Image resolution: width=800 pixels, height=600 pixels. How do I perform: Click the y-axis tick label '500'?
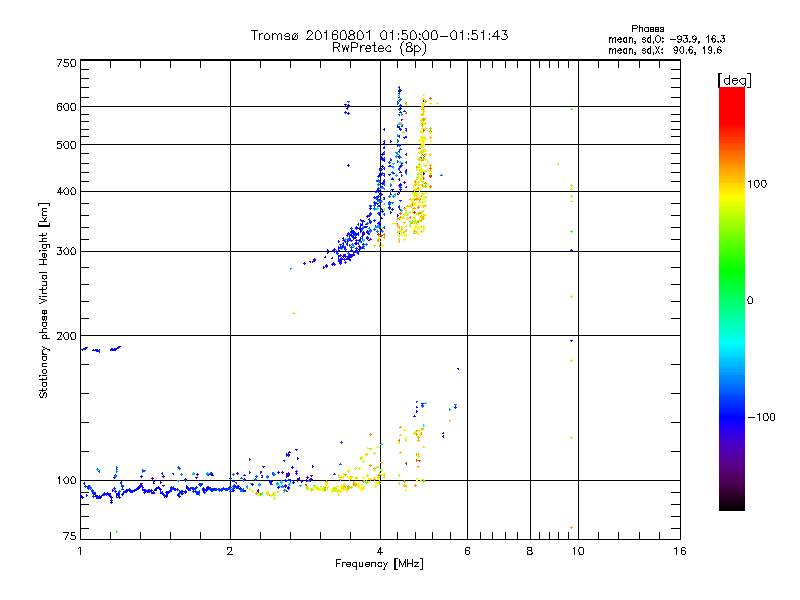(66, 145)
